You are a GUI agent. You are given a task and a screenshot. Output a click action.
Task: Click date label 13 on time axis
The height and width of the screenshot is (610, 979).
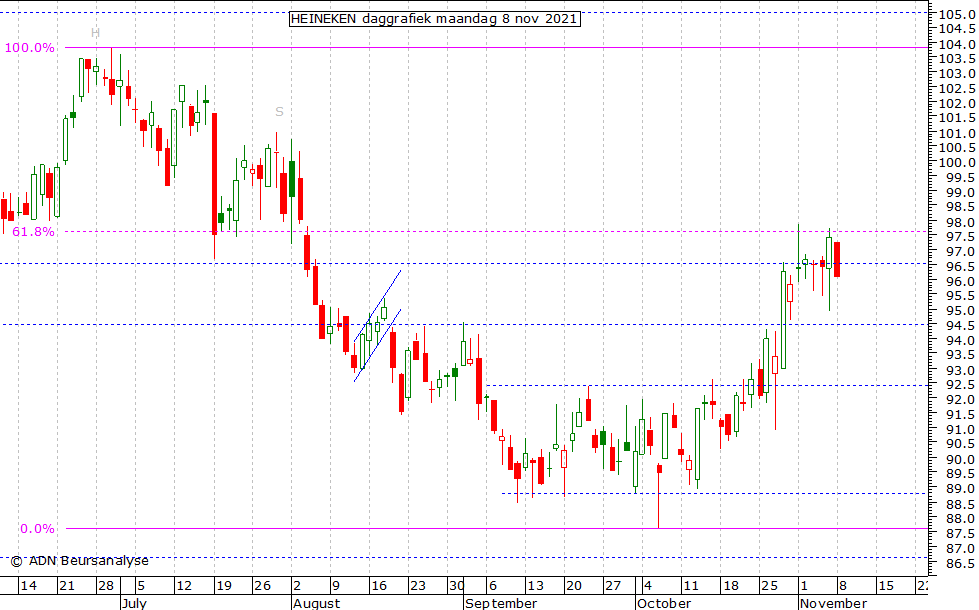[x=536, y=586]
